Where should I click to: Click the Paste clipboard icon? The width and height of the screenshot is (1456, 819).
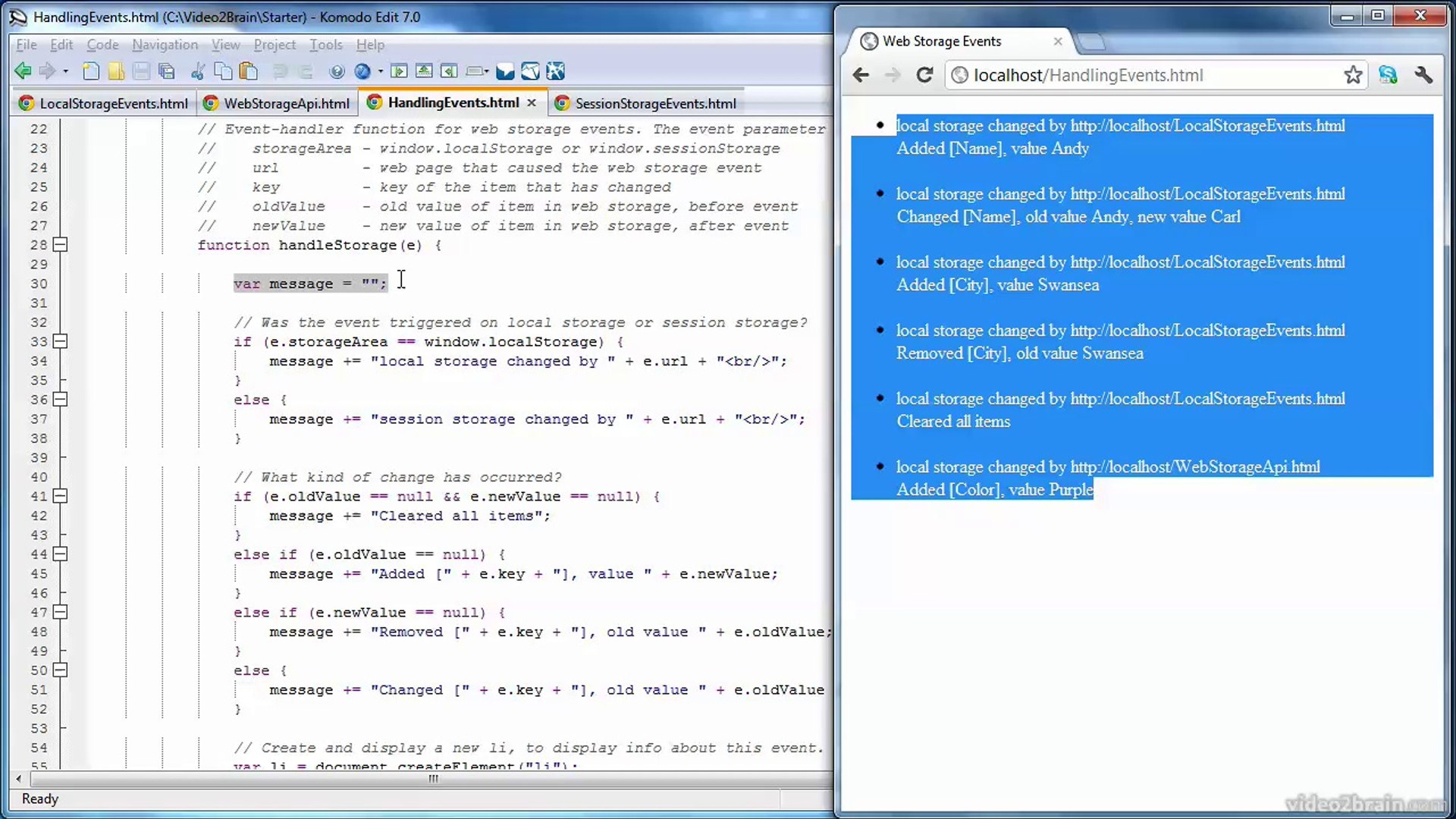point(248,71)
